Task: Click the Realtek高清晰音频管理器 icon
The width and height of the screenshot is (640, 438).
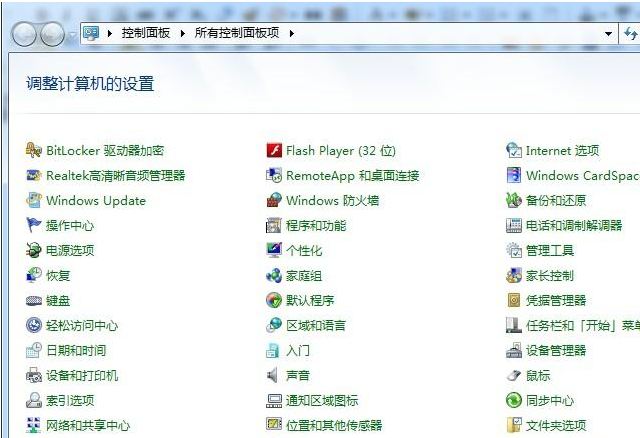Action: (33, 176)
